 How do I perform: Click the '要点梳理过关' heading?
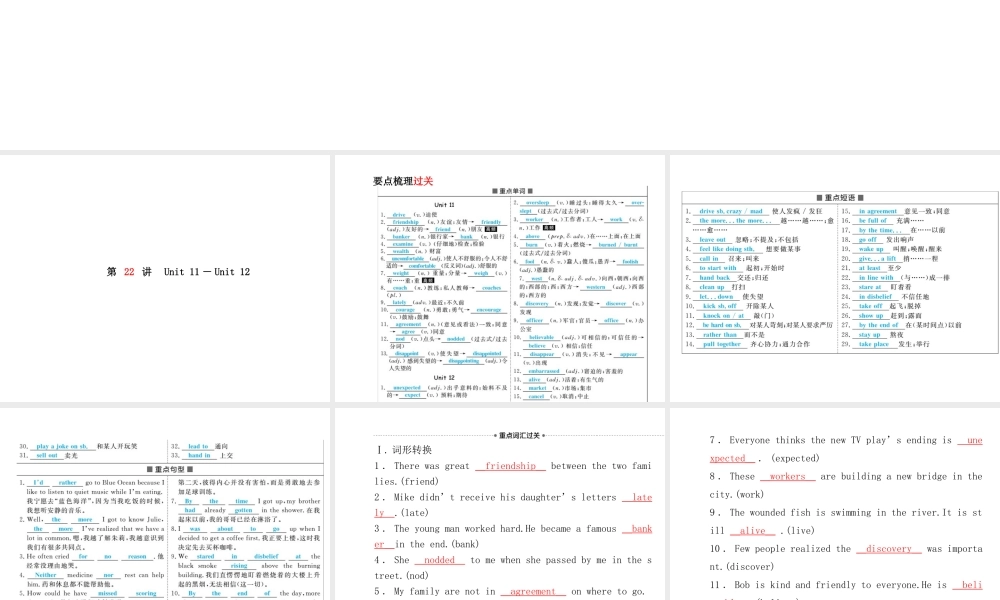[x=403, y=181]
